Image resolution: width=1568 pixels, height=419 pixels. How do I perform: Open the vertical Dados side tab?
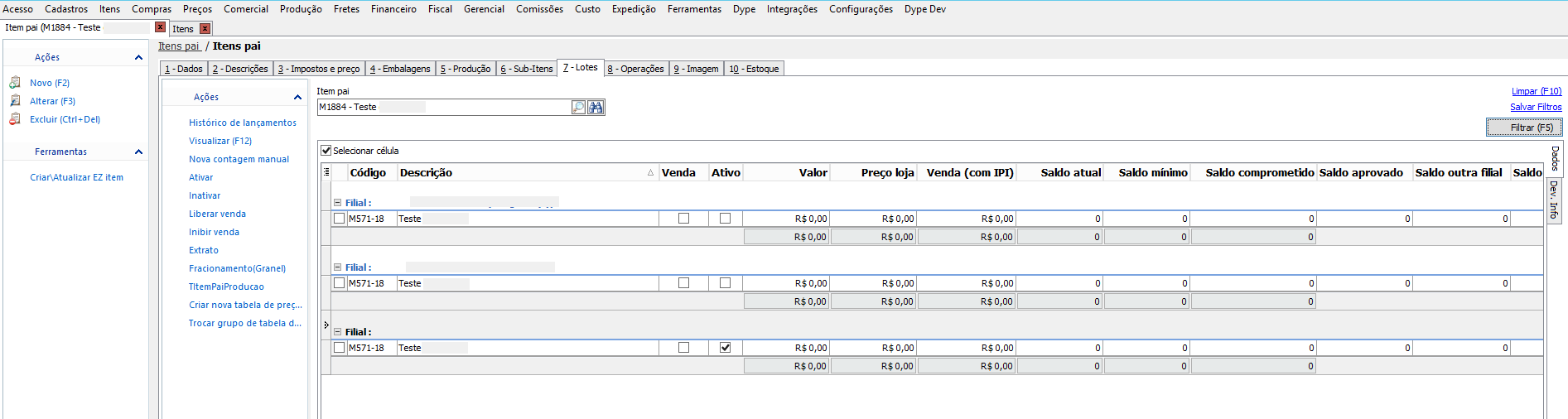click(1555, 158)
